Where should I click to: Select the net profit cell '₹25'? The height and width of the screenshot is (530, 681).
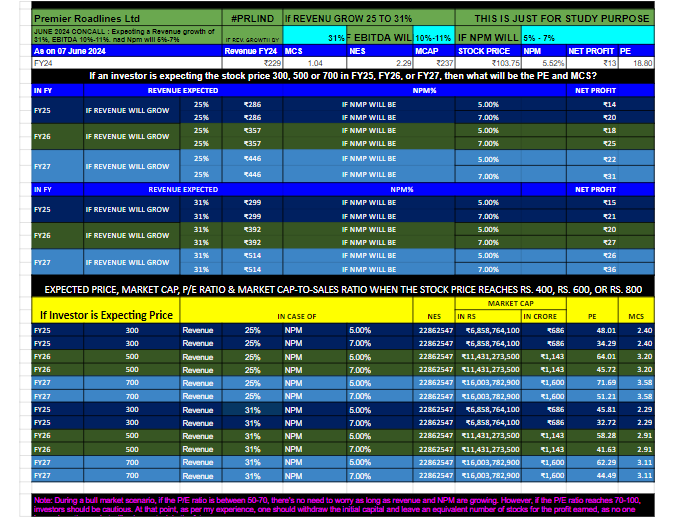(x=610, y=143)
